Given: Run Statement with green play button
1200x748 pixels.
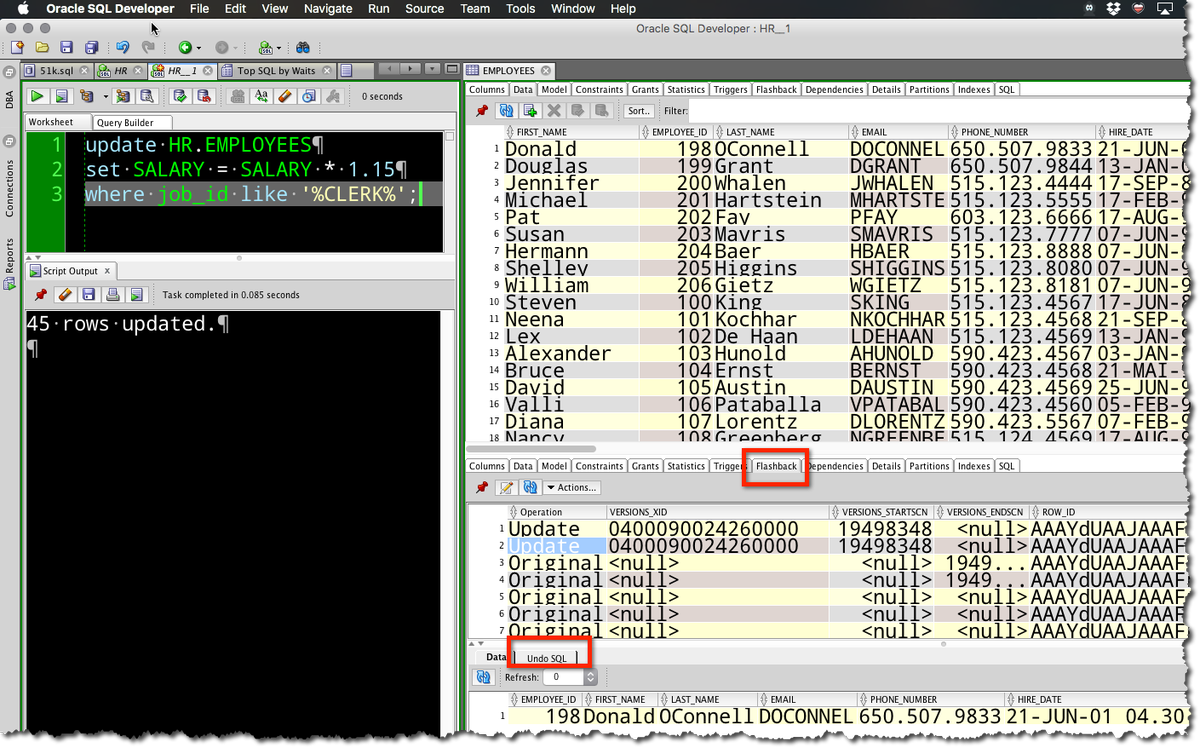Looking at the screenshot, I should coord(37,96).
